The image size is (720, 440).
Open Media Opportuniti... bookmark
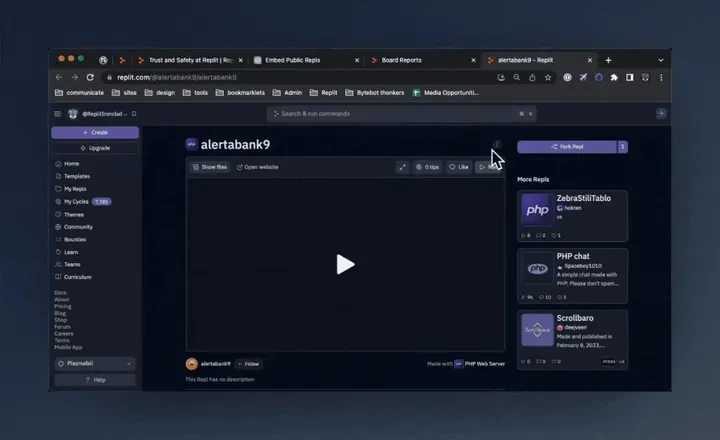[x=445, y=93]
